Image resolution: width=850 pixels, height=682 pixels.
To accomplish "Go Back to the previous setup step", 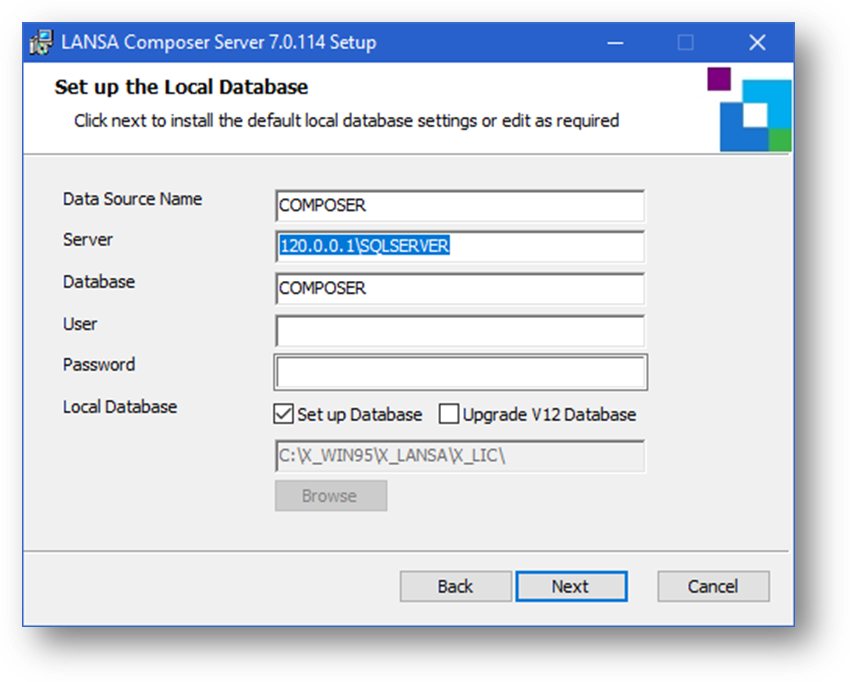I will [455, 586].
